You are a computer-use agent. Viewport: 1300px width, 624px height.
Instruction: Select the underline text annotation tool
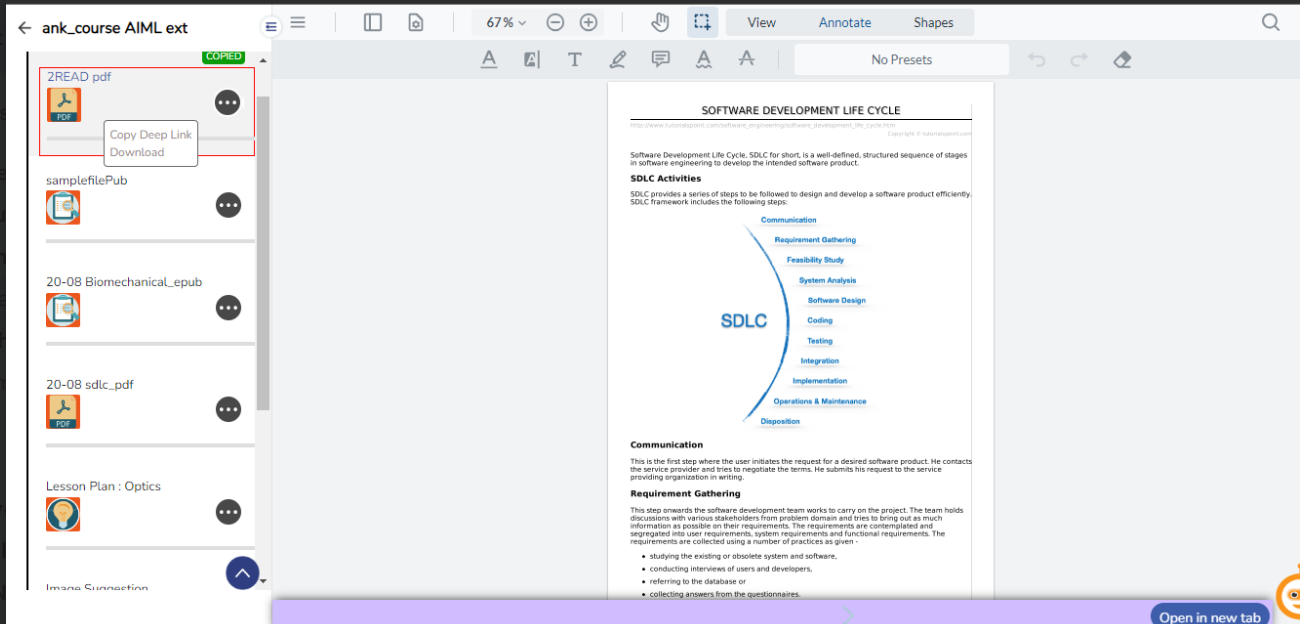[x=489, y=59]
